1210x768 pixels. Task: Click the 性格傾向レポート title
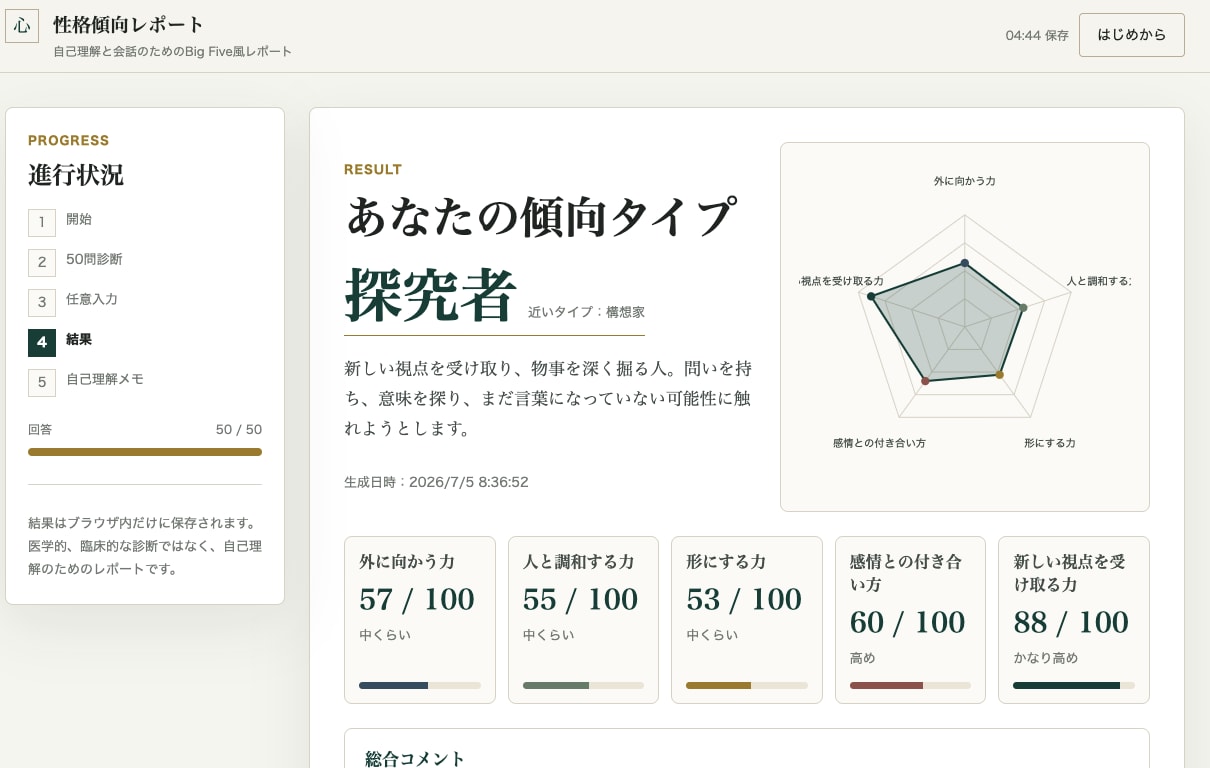click(x=129, y=25)
